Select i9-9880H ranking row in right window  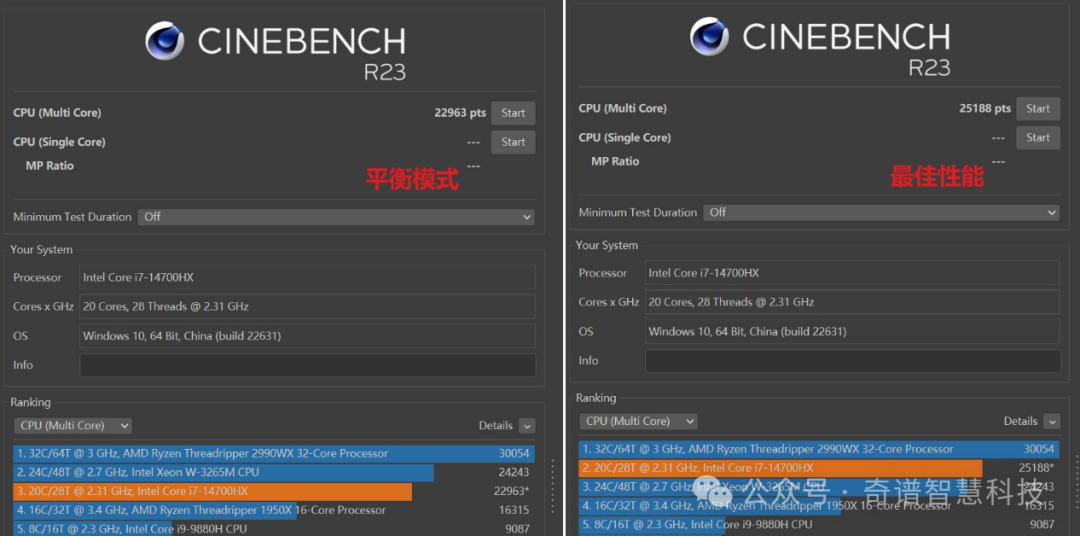[819, 524]
